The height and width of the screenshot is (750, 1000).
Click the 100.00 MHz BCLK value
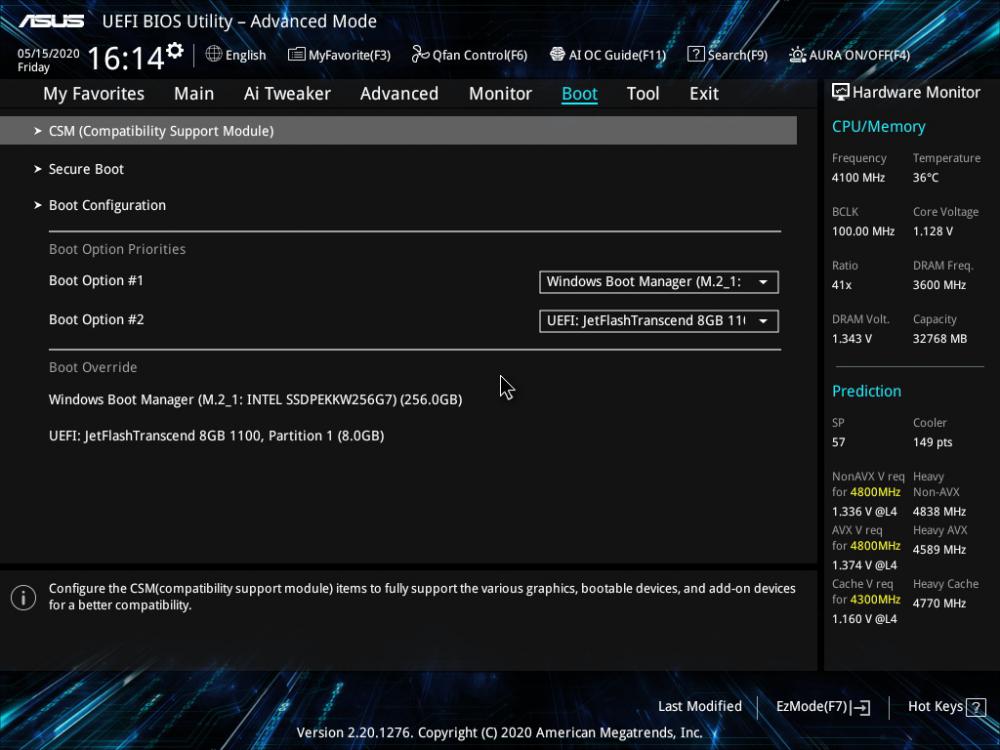tap(863, 232)
